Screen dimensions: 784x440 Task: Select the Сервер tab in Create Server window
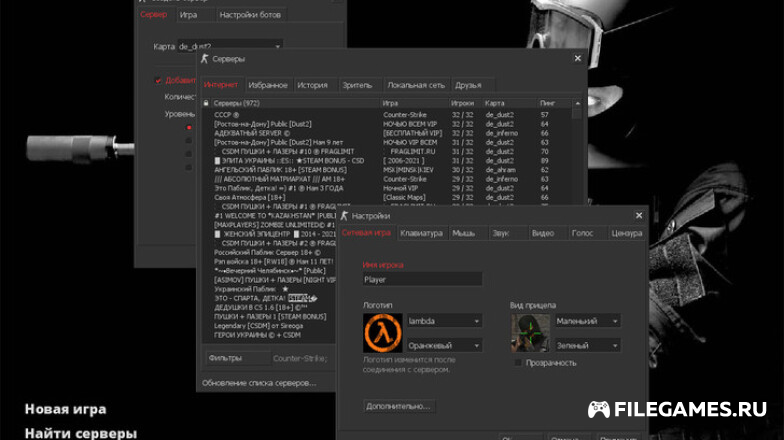coord(154,14)
